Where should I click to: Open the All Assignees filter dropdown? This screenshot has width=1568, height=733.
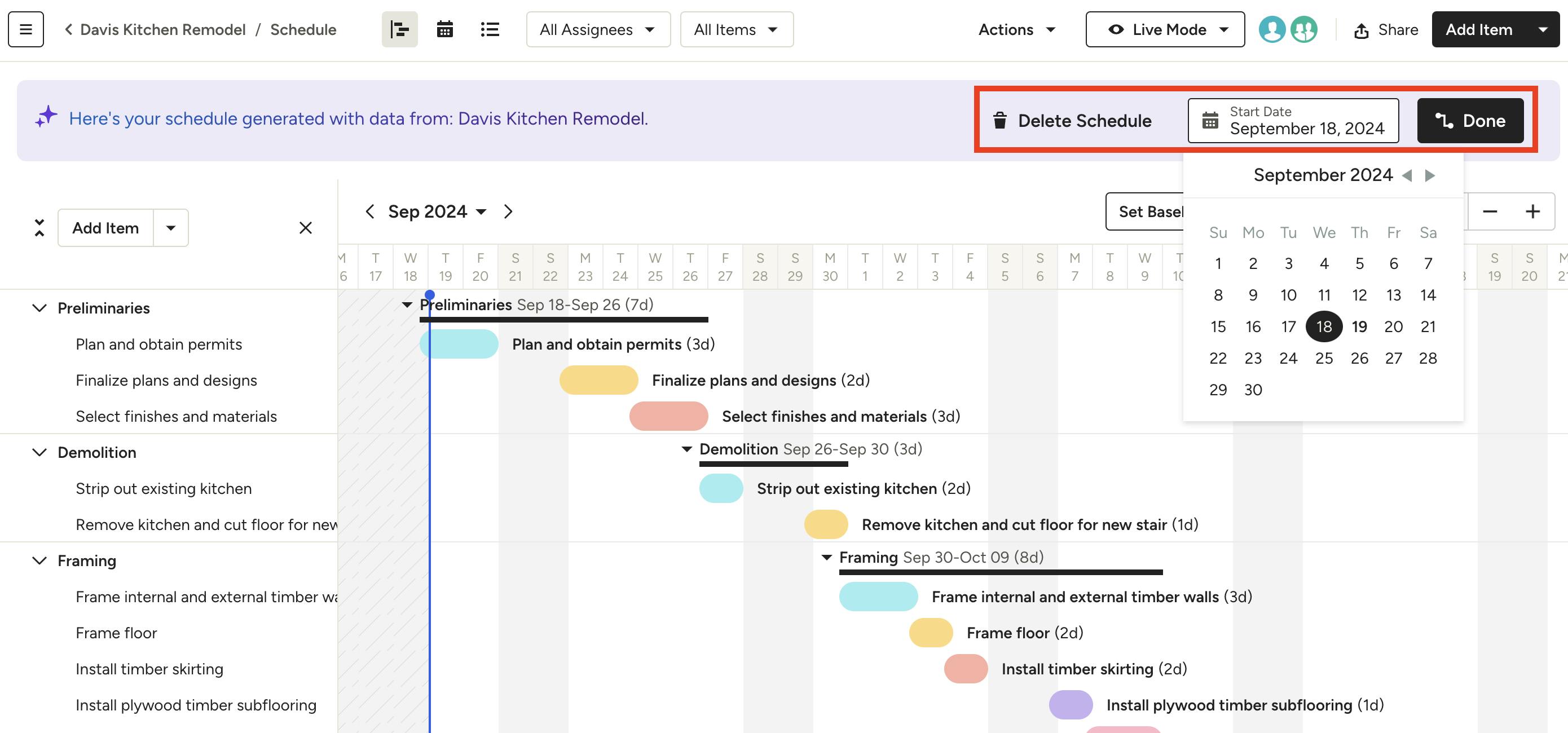click(x=597, y=29)
